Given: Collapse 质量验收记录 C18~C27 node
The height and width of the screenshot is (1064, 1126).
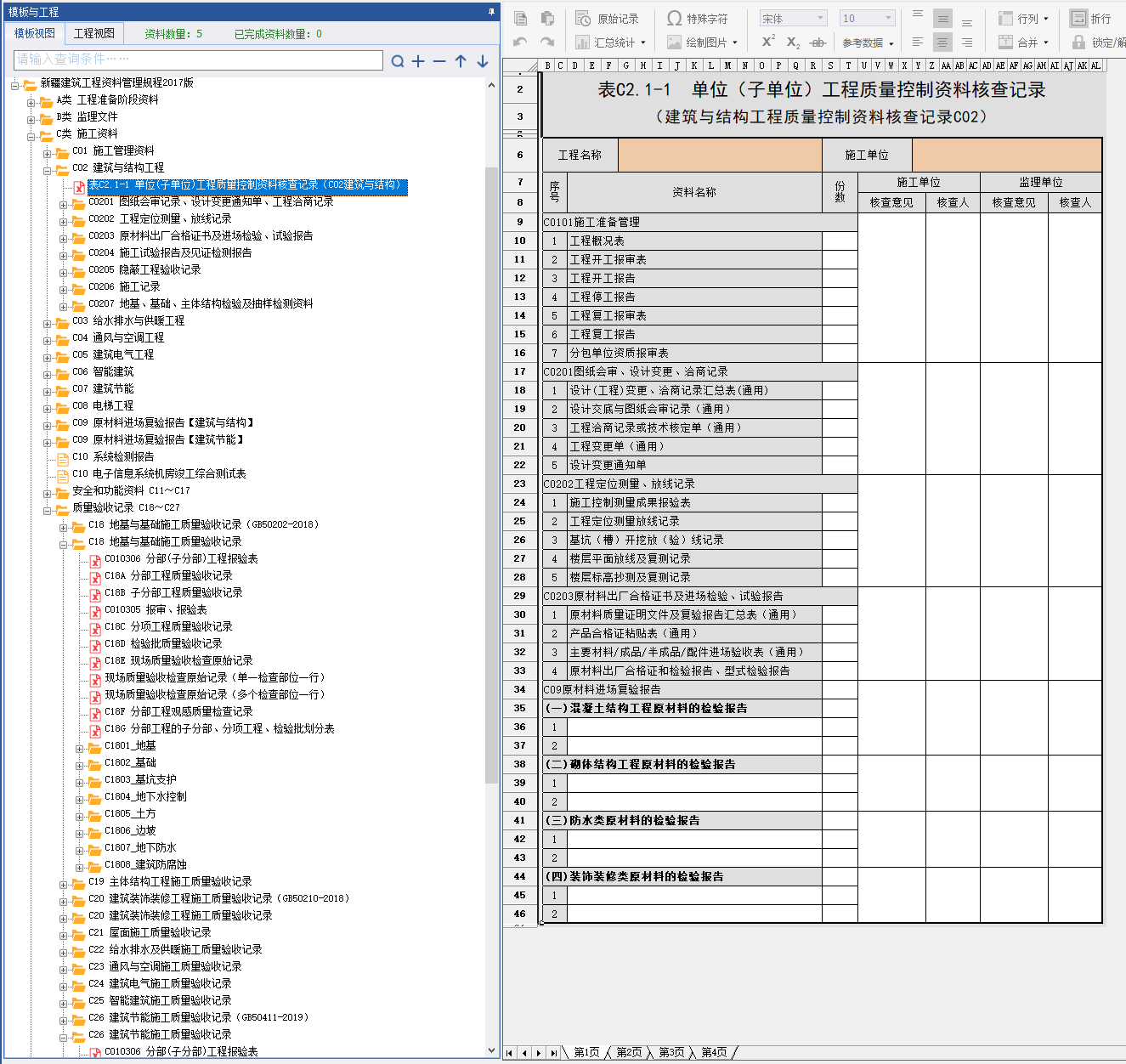Looking at the screenshot, I should click(x=48, y=510).
